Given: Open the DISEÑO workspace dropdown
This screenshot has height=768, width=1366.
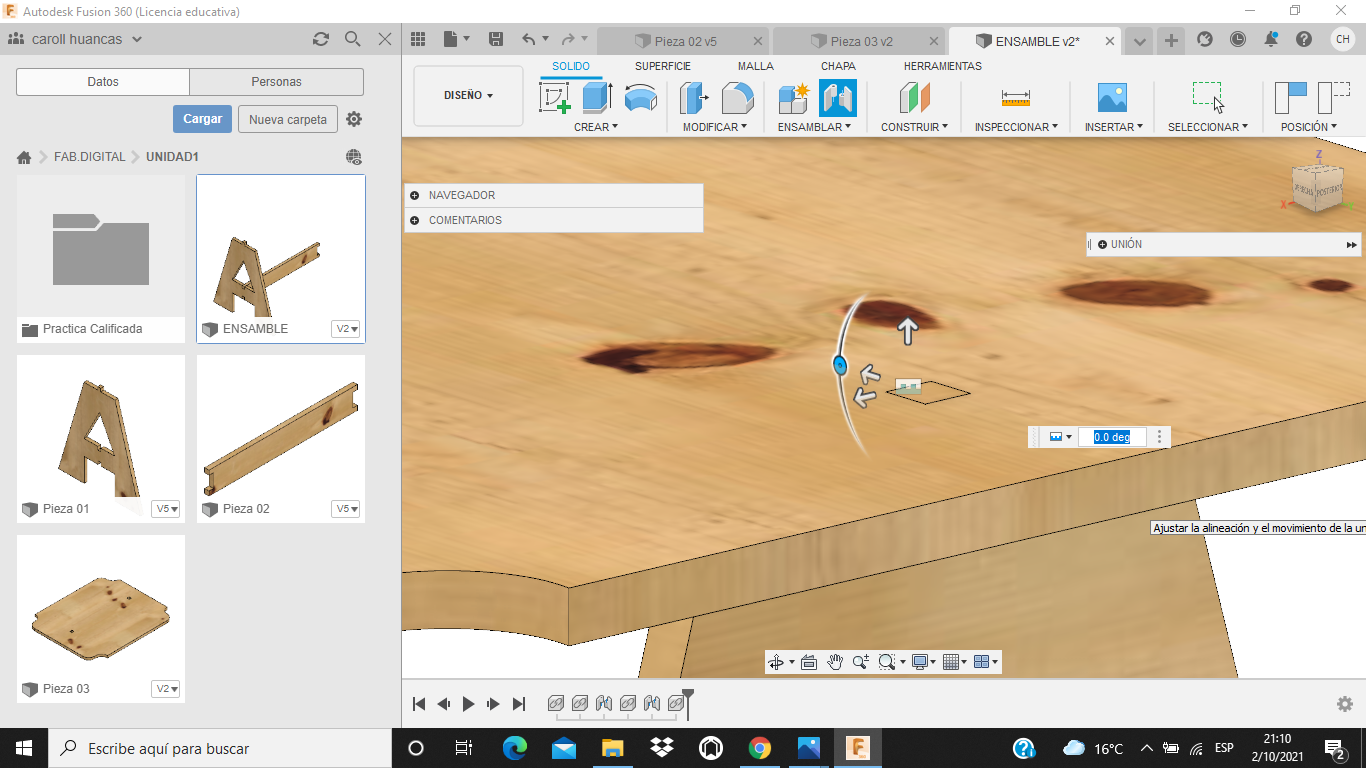Looking at the screenshot, I should point(468,96).
